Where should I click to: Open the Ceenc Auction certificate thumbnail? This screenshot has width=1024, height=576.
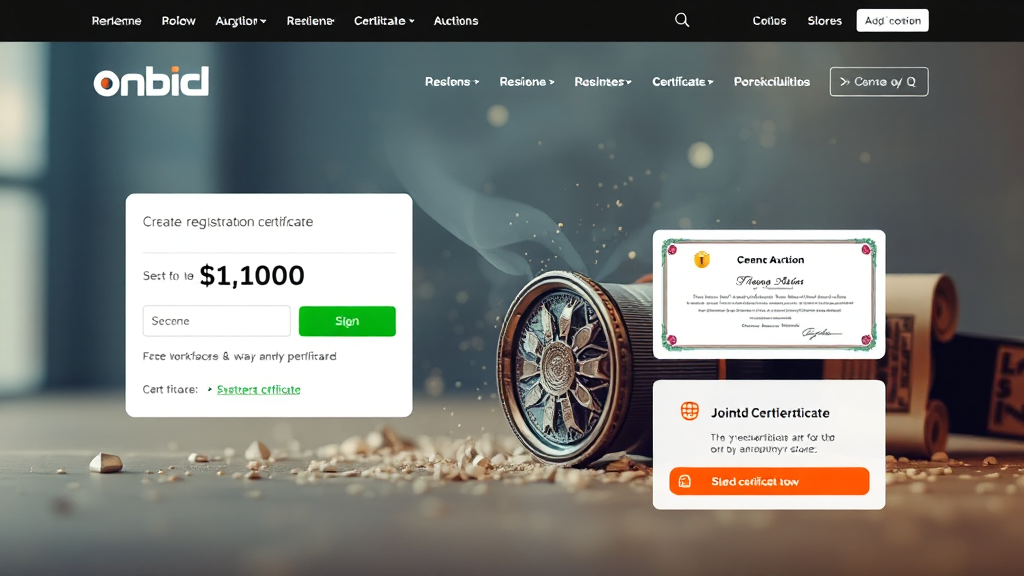click(x=769, y=294)
